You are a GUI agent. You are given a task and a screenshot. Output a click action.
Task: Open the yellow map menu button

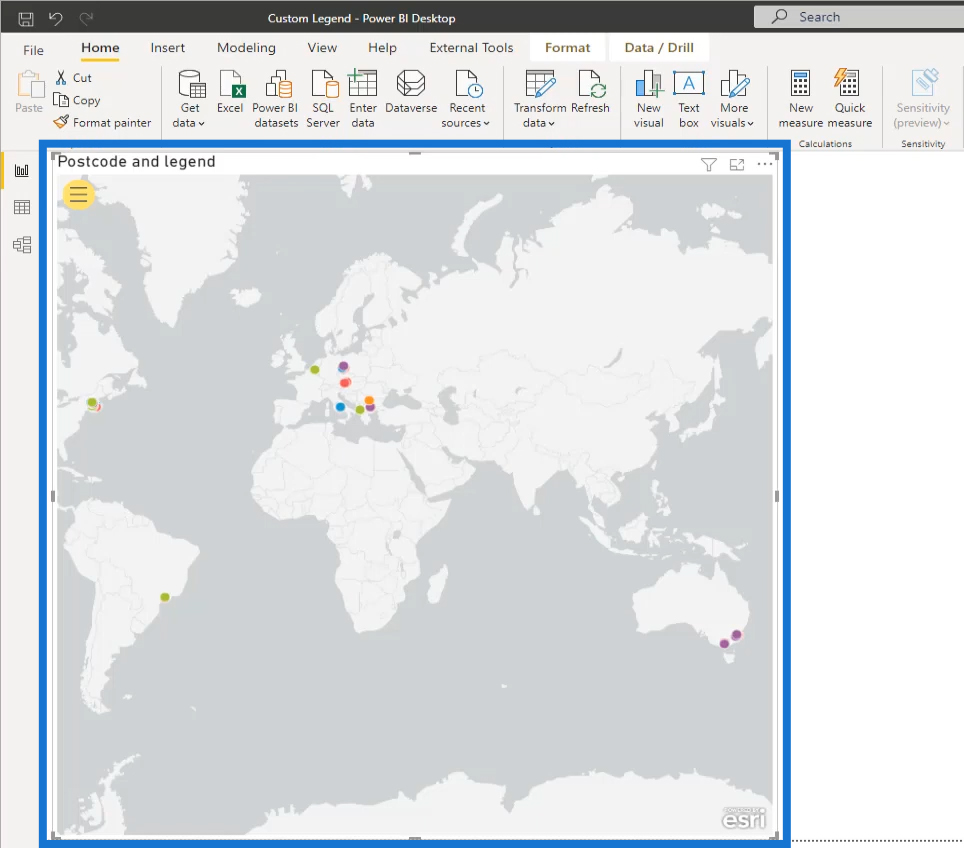pyautogui.click(x=78, y=194)
